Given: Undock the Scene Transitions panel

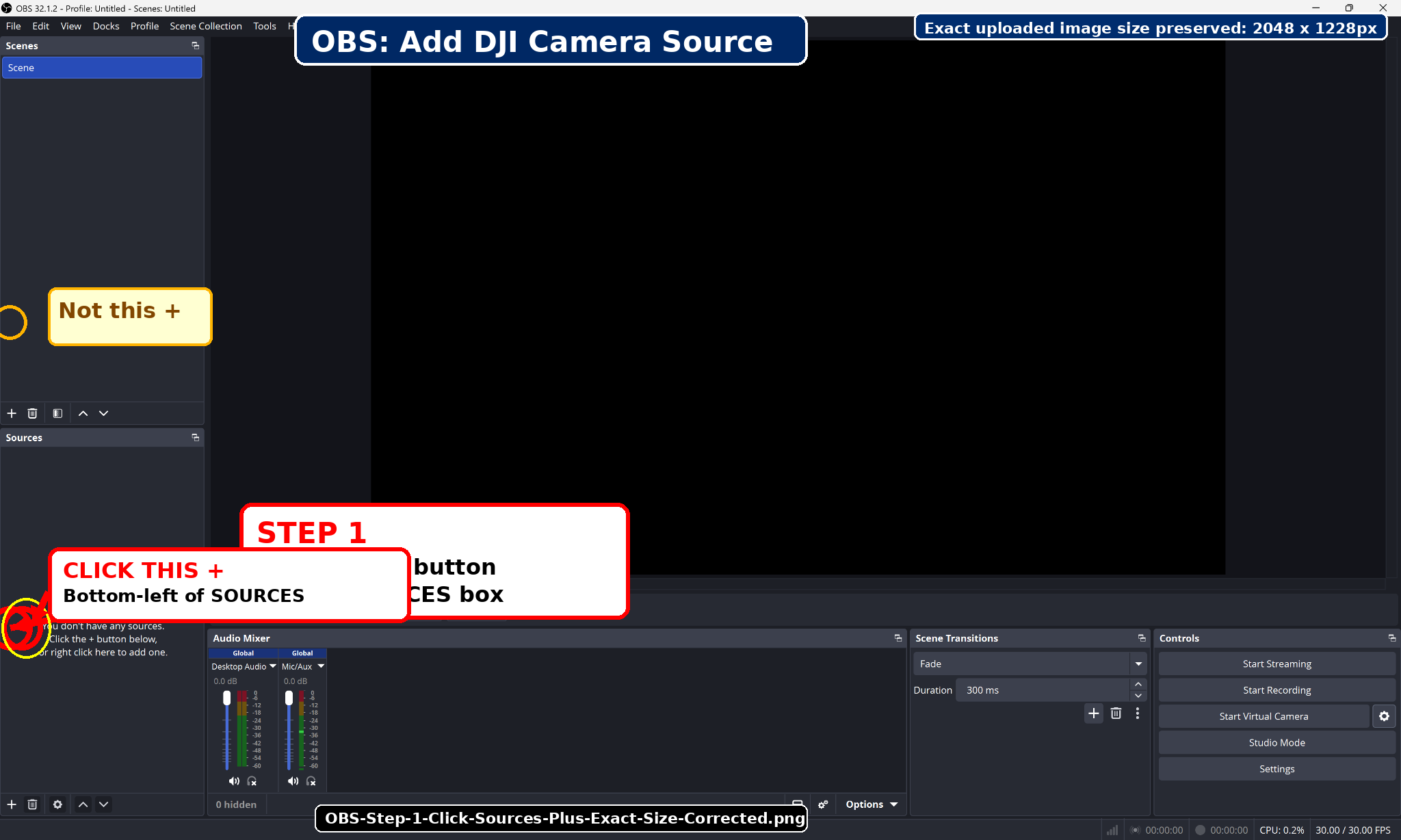Looking at the screenshot, I should [x=1142, y=638].
